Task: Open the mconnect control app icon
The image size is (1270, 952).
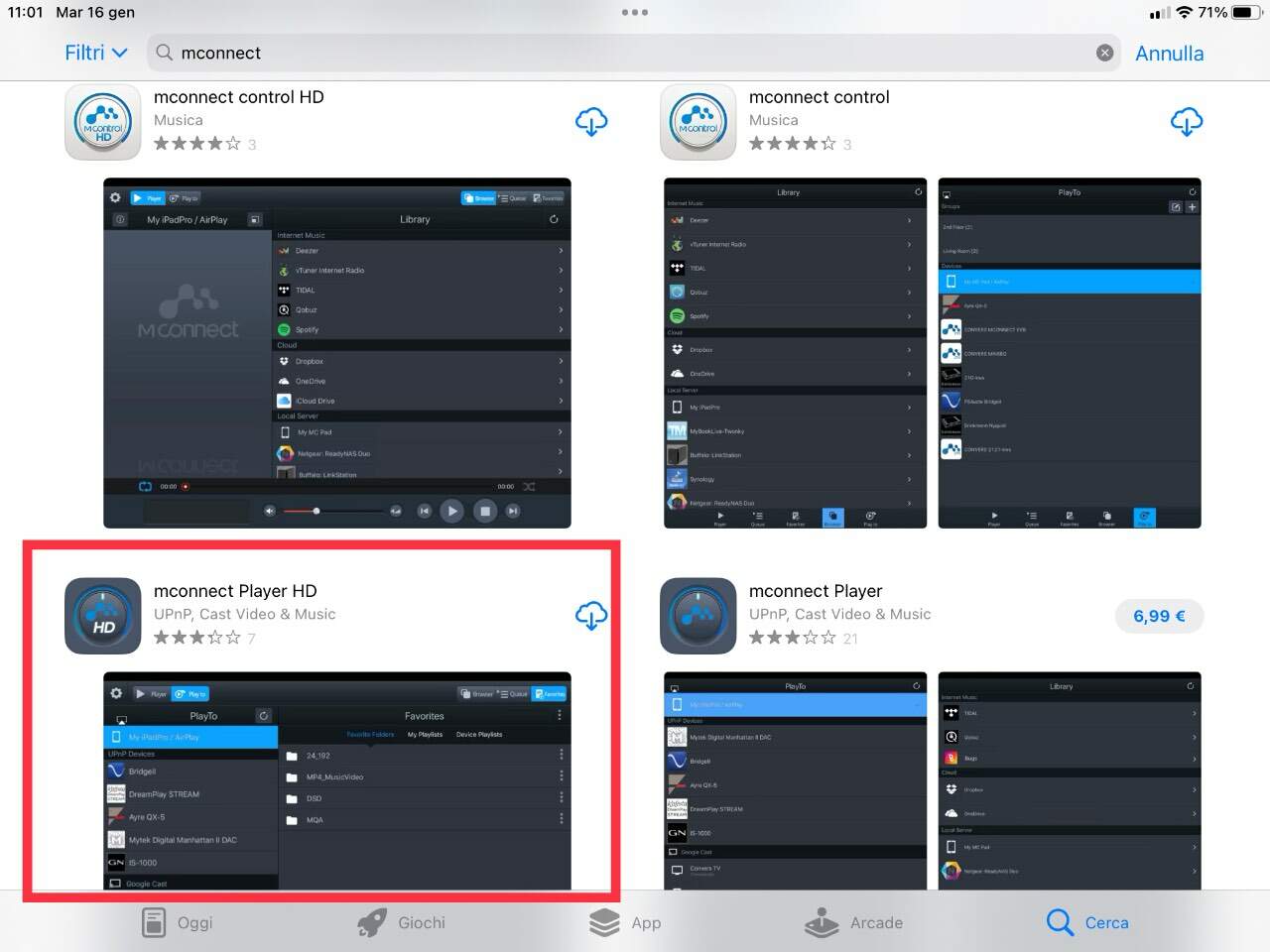Action: pos(698,122)
